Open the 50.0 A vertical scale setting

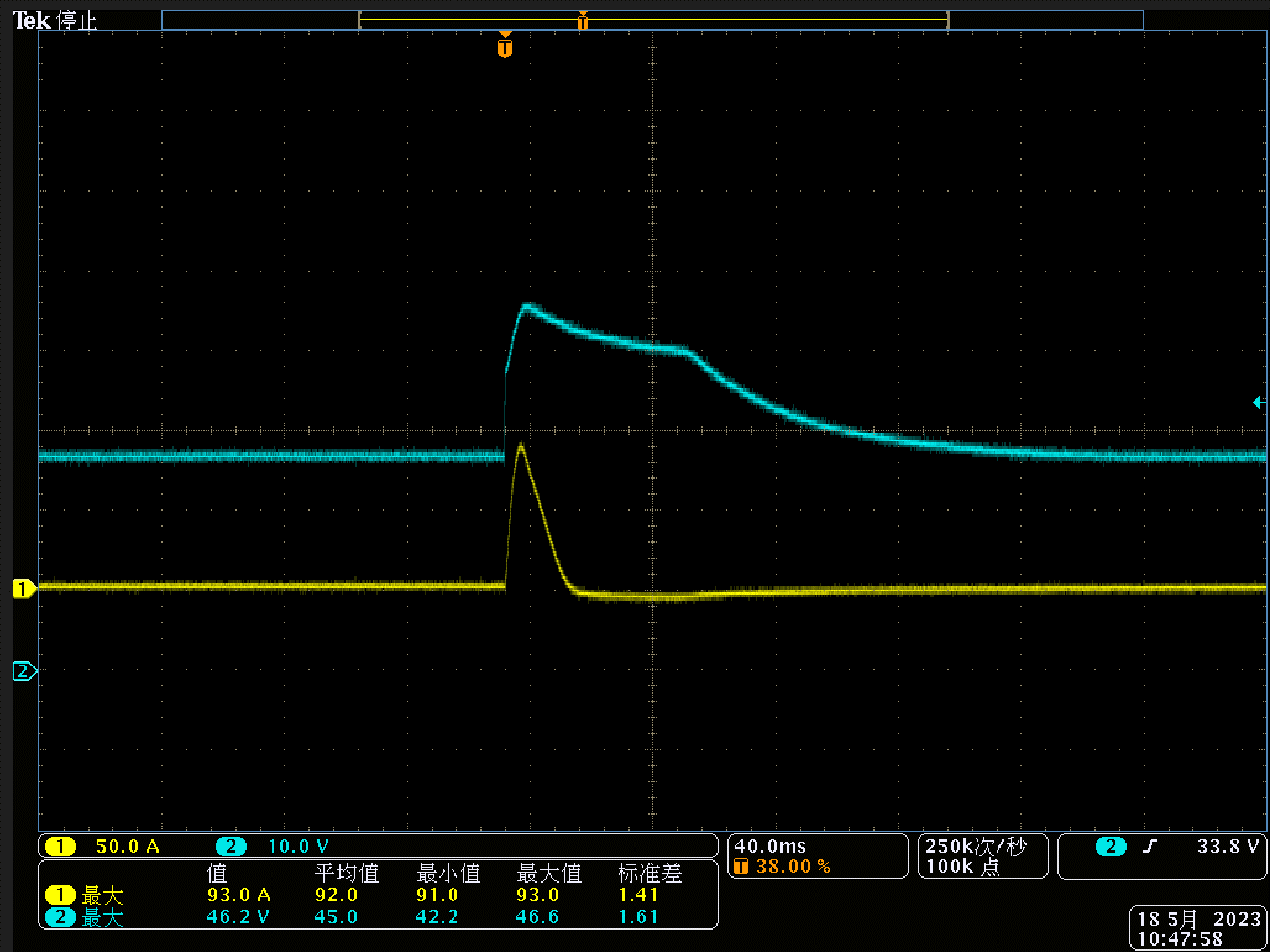click(x=127, y=847)
